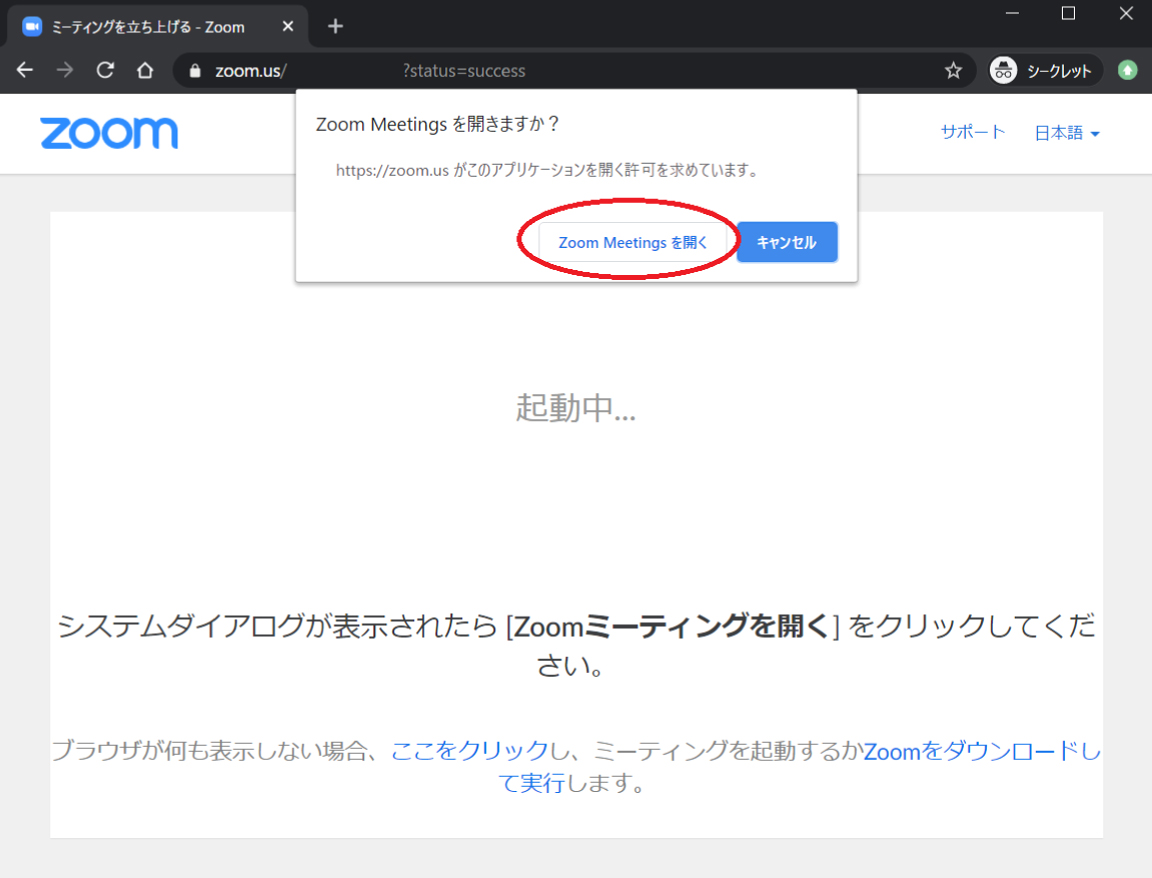The image size is (1152, 878).
Task: Open the サポート link
Action: pos(973,133)
